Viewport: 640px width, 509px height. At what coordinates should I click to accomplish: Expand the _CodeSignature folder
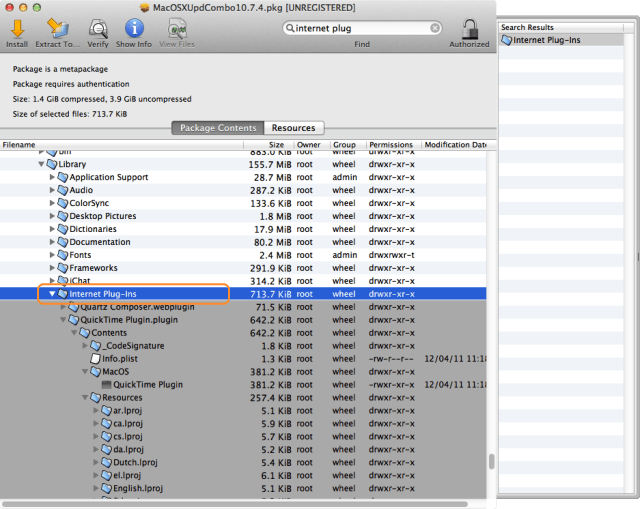[x=85, y=346]
